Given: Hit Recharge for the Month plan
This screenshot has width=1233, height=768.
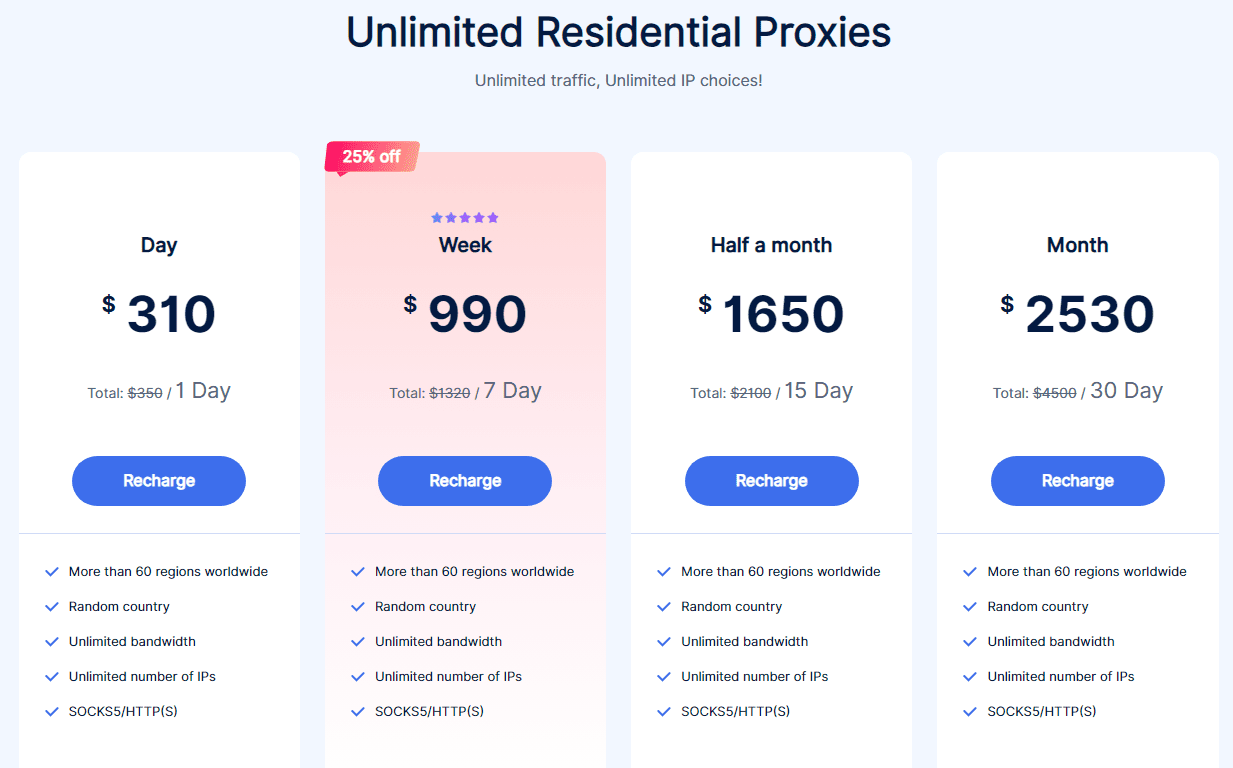Looking at the screenshot, I should click(x=1077, y=481).
